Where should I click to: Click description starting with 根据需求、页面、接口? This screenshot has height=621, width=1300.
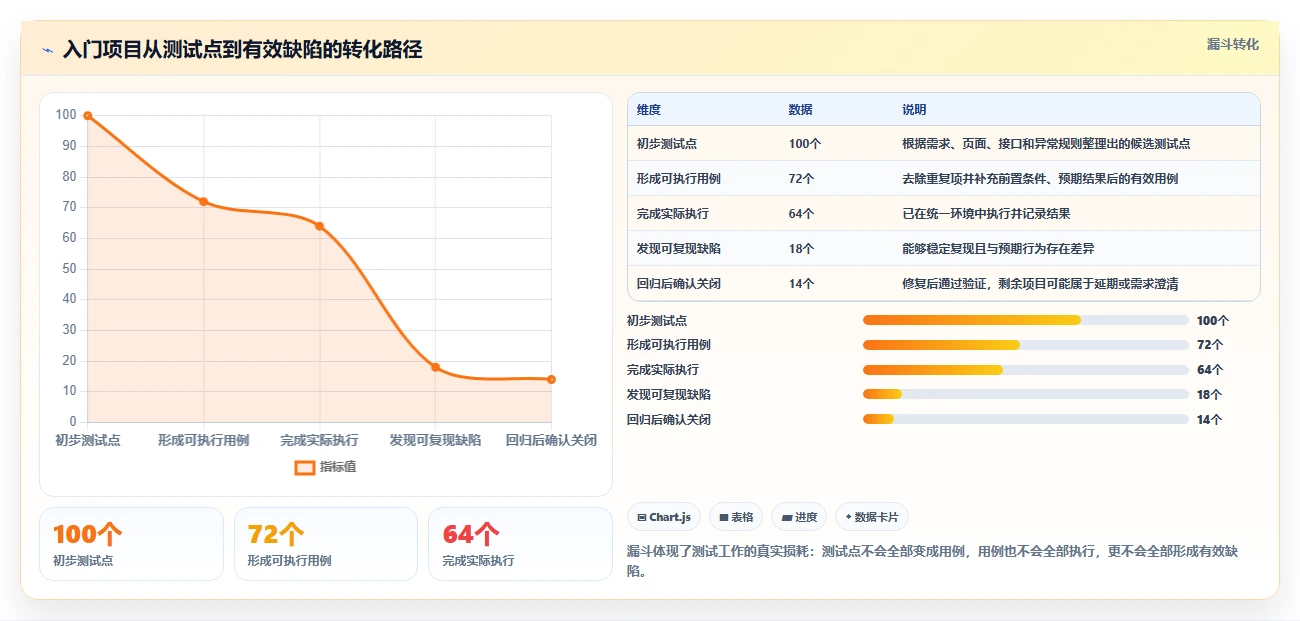tap(1046, 144)
